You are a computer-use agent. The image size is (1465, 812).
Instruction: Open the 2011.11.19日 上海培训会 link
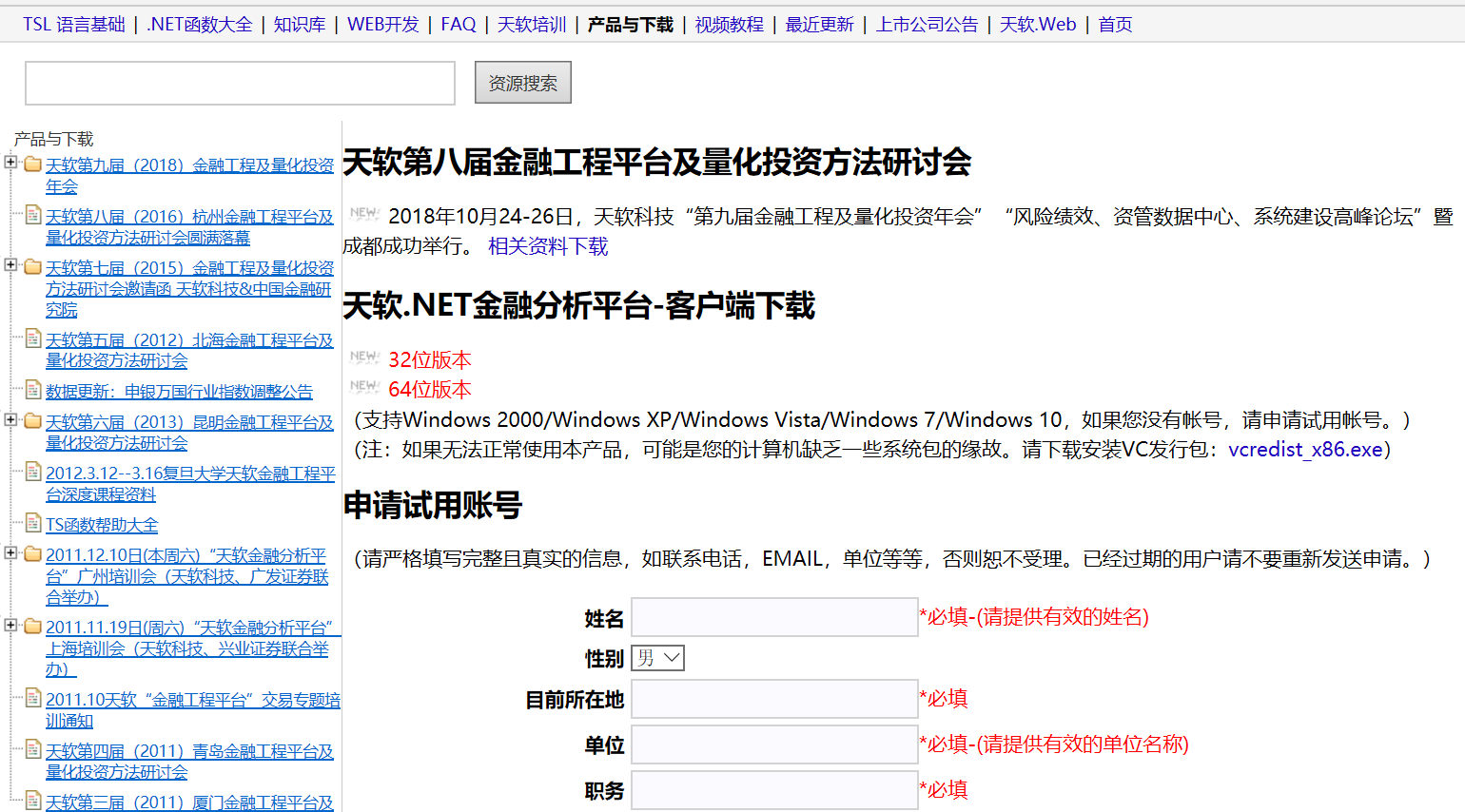193,648
